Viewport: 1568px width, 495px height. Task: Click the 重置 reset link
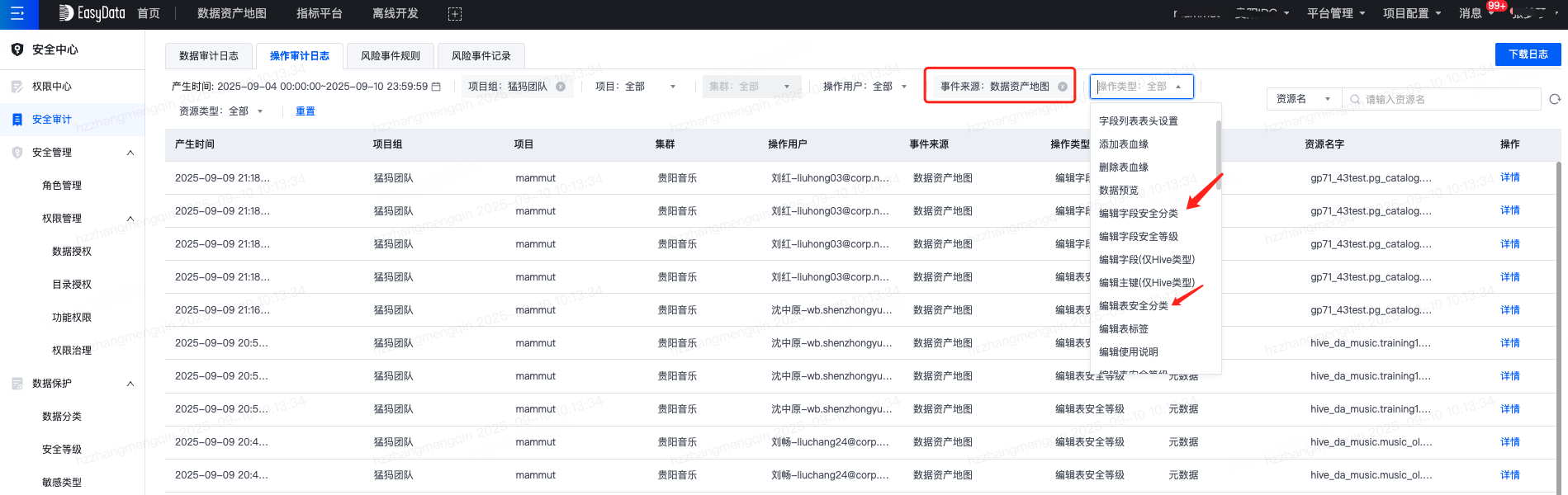click(x=306, y=111)
